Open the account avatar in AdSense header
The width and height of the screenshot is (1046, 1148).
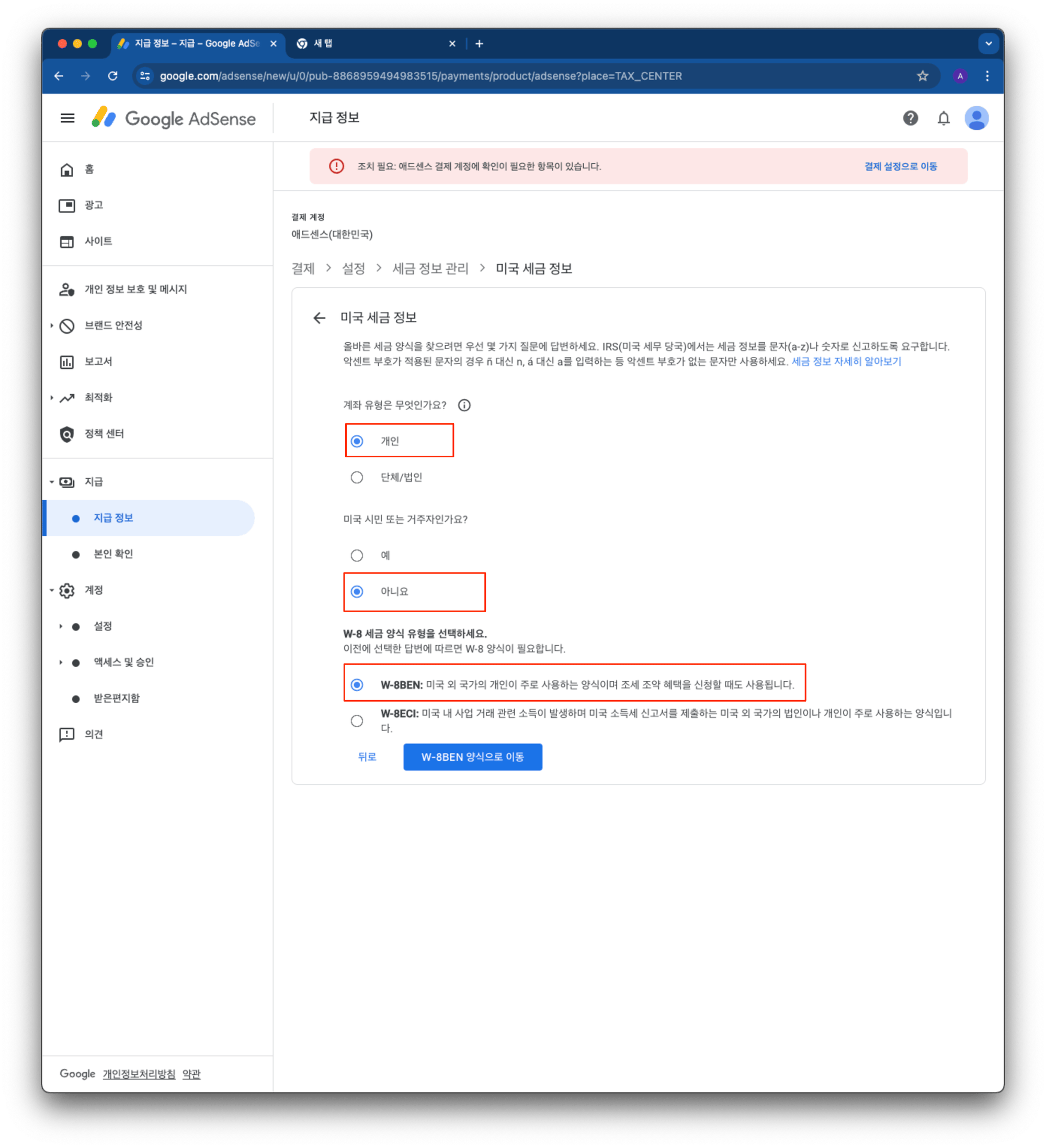976,118
